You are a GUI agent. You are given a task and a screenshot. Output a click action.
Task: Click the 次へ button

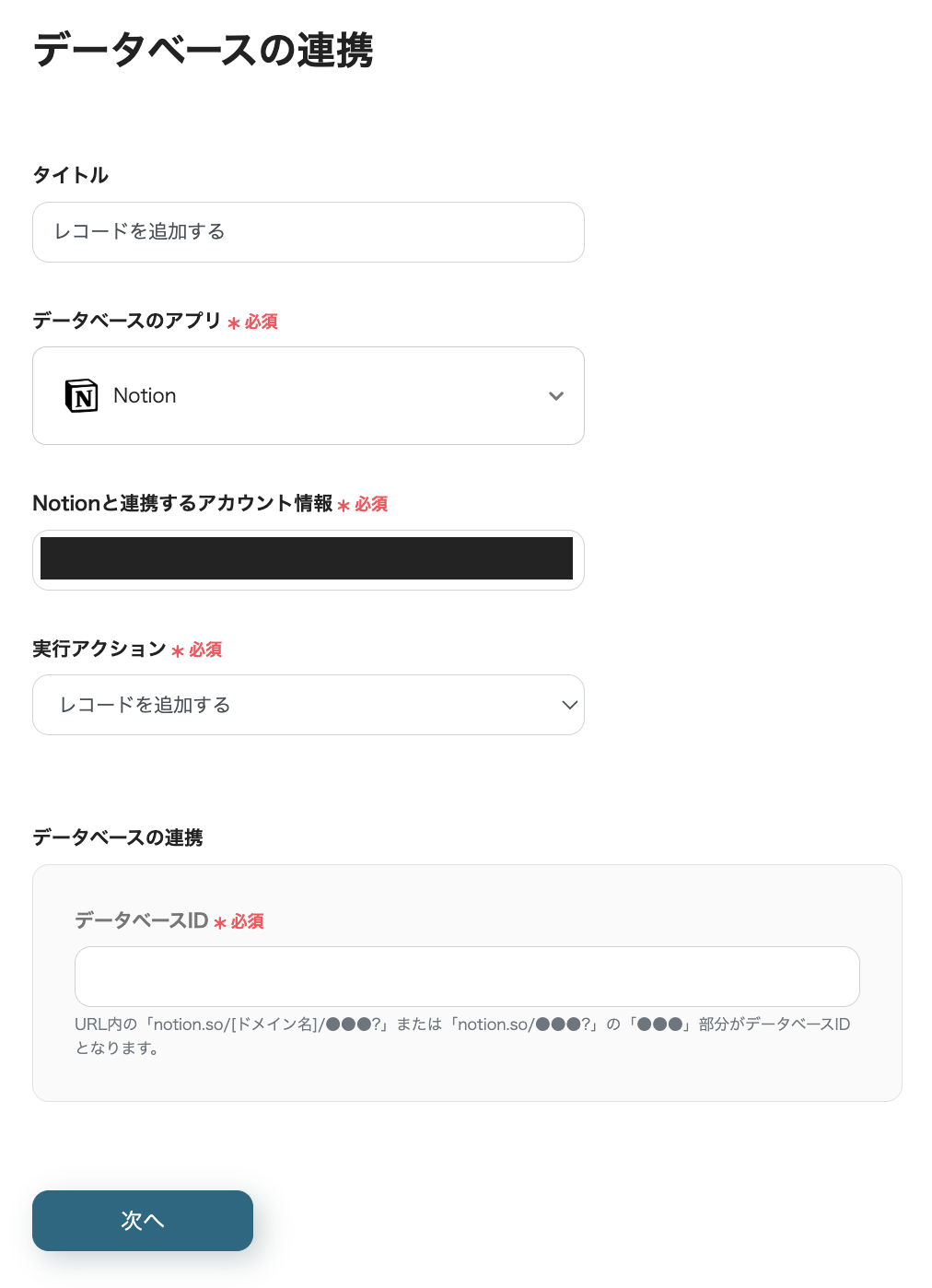pos(143,1221)
